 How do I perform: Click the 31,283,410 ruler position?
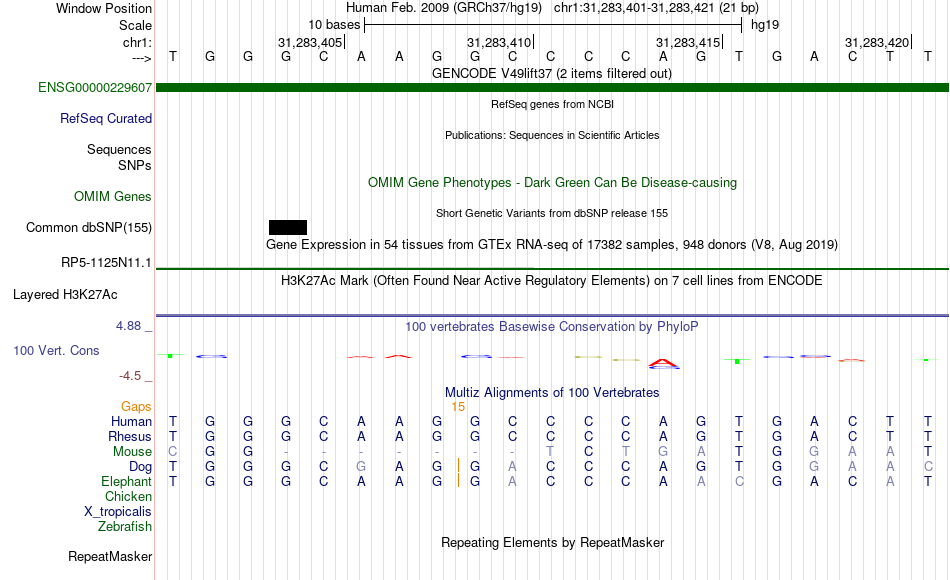click(499, 42)
